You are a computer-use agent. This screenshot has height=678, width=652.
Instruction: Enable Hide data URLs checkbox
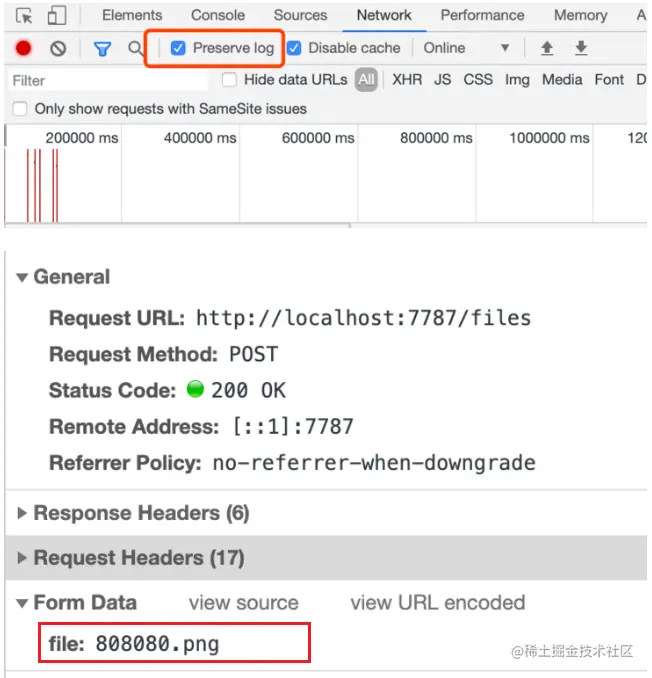[x=229, y=80]
